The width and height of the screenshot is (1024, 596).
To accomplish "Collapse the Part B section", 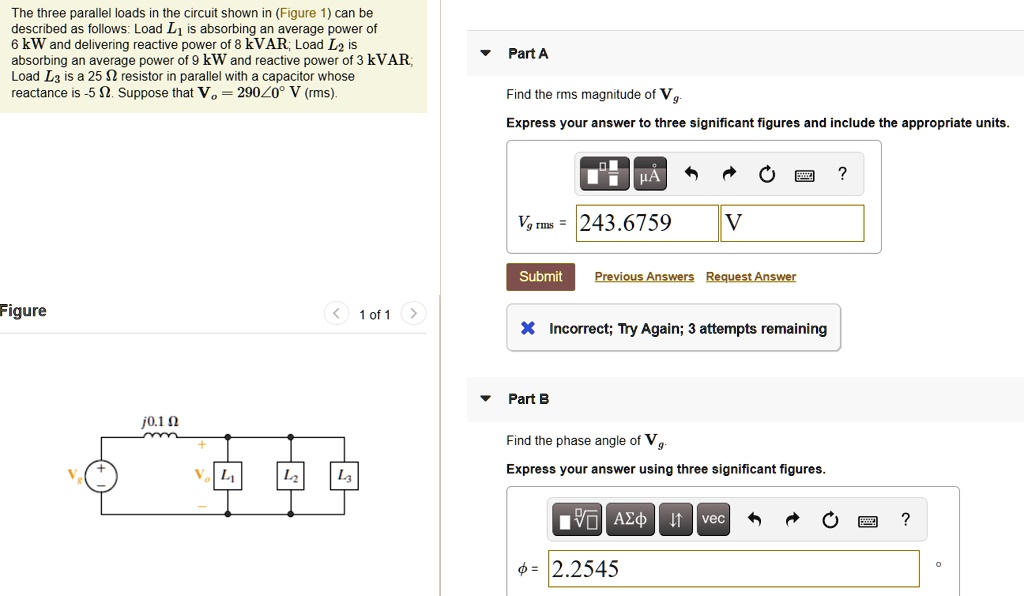I will (x=485, y=398).
